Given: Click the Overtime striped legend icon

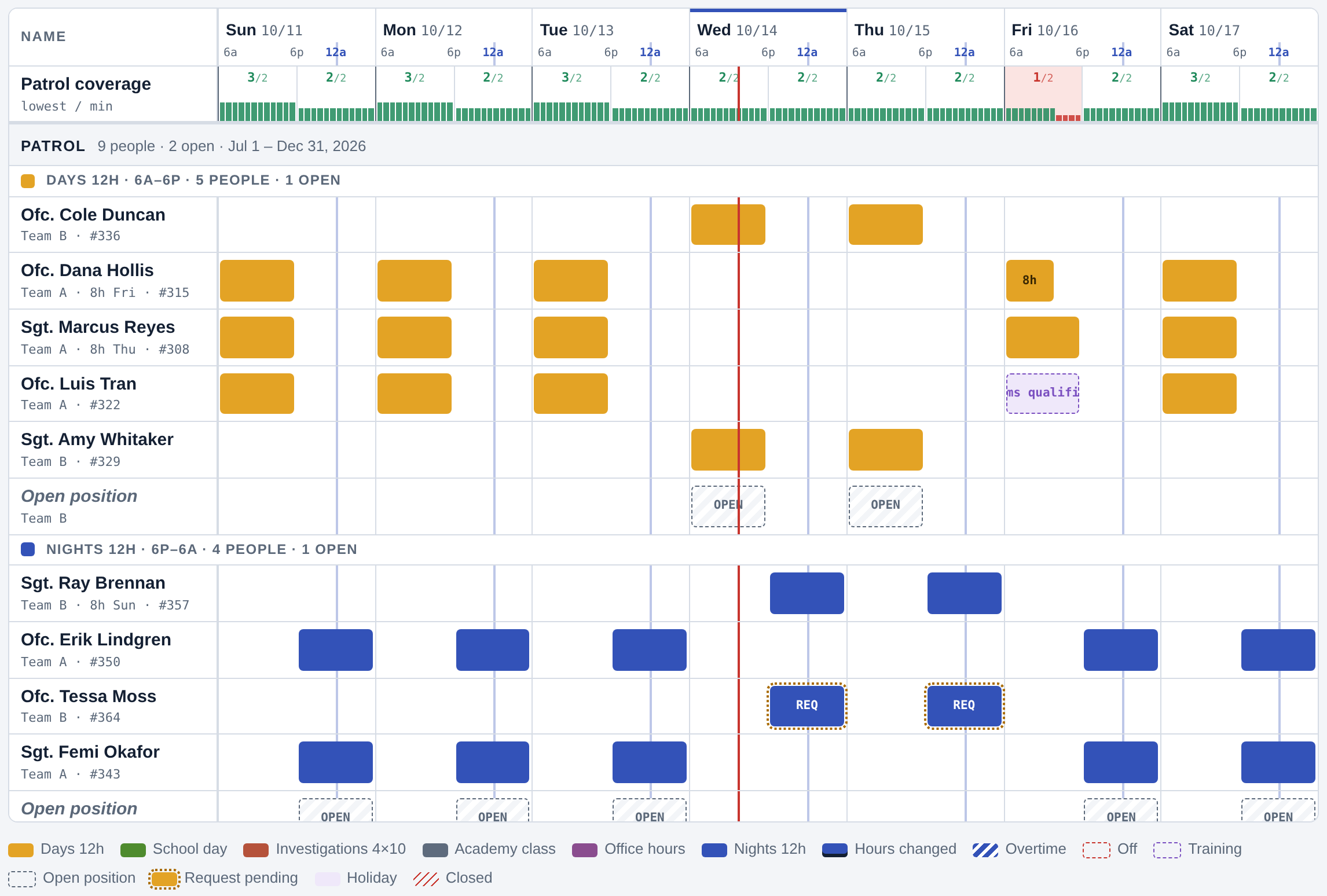Looking at the screenshot, I should tap(985, 850).
